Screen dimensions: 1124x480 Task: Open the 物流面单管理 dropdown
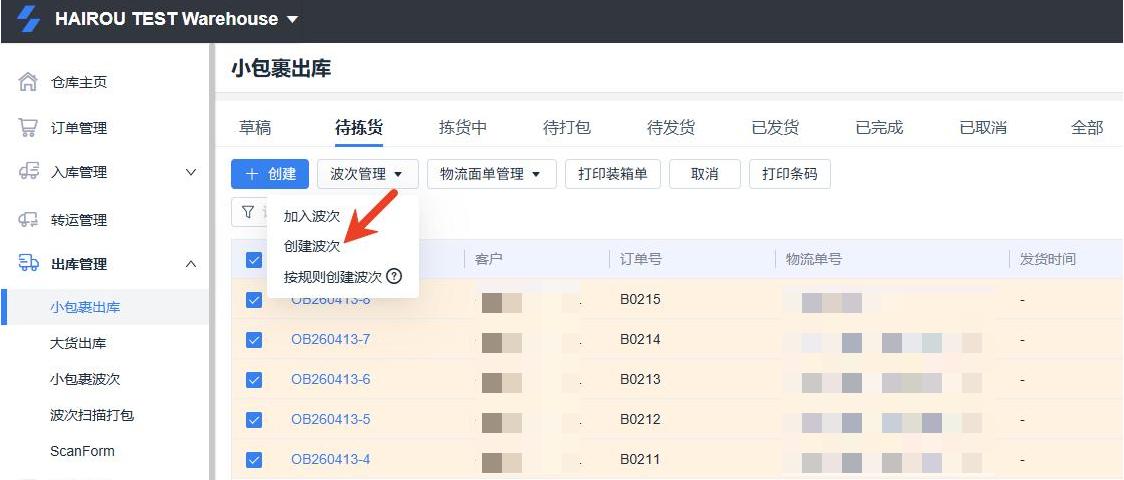pos(490,174)
